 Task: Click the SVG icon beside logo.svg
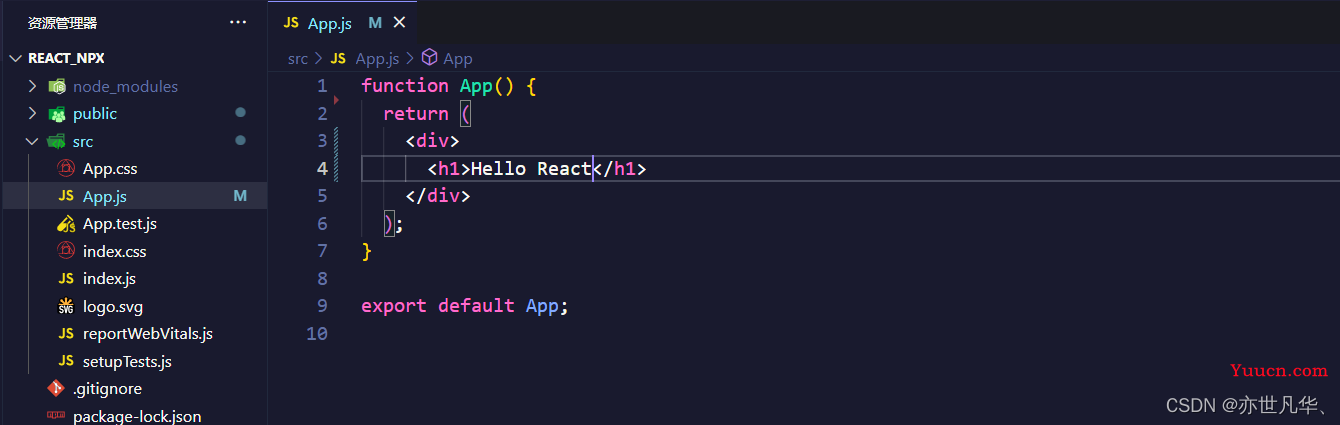pyautogui.click(x=67, y=306)
